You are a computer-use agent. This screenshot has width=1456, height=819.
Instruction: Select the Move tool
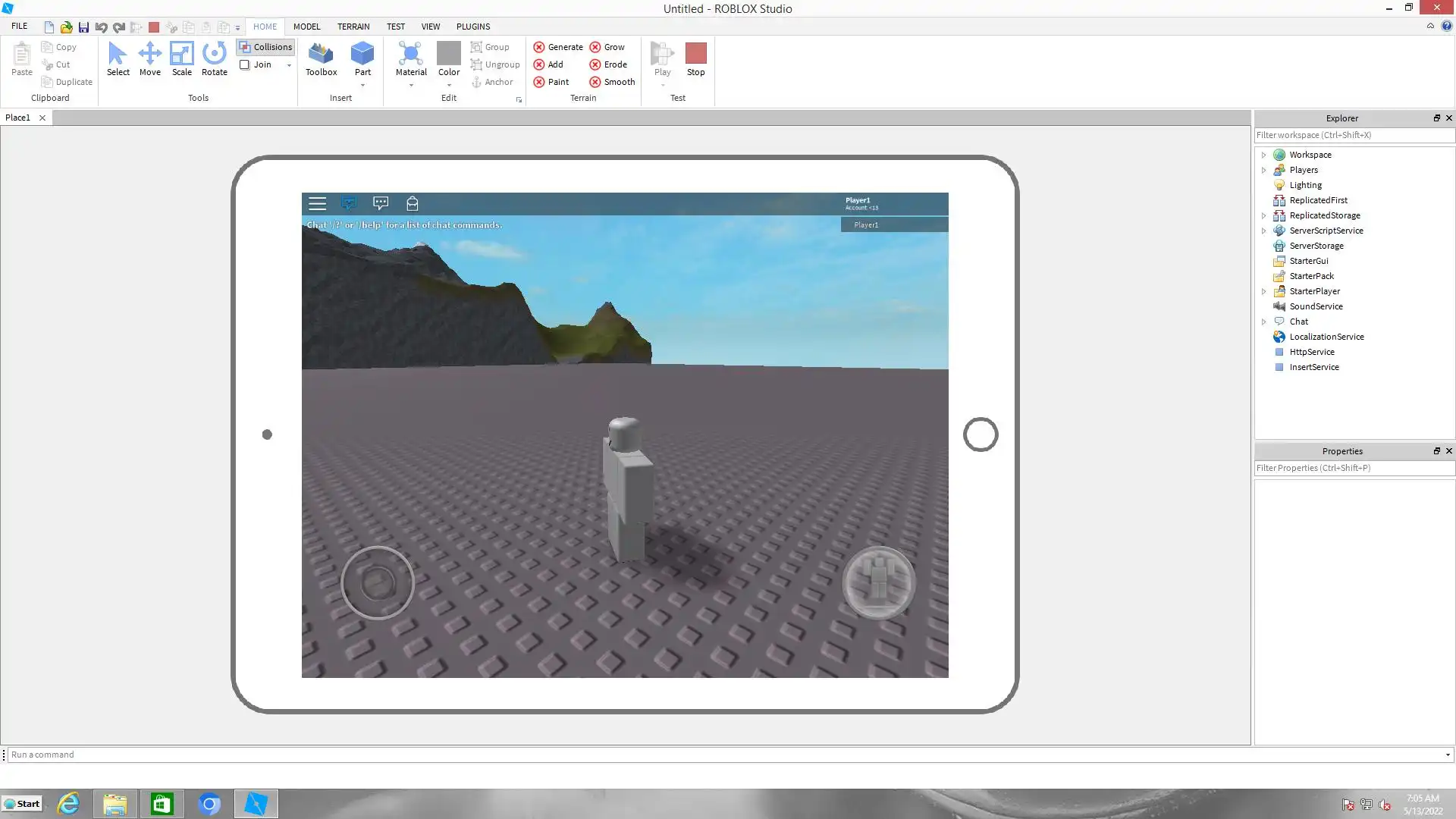(x=149, y=58)
